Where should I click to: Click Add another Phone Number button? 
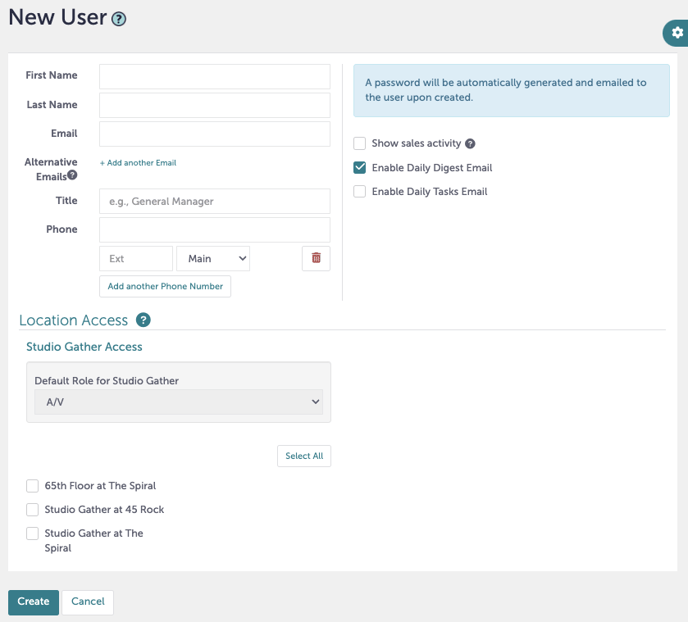tap(165, 286)
